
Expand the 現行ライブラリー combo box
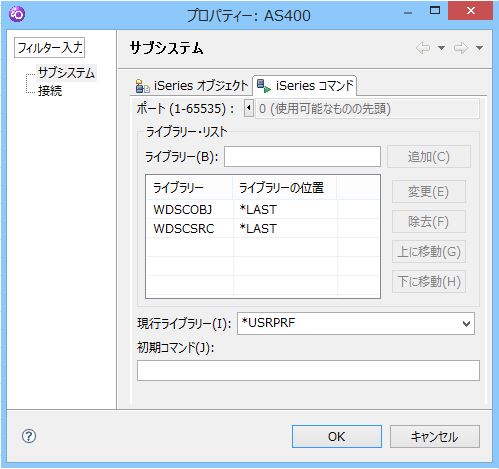(x=466, y=323)
